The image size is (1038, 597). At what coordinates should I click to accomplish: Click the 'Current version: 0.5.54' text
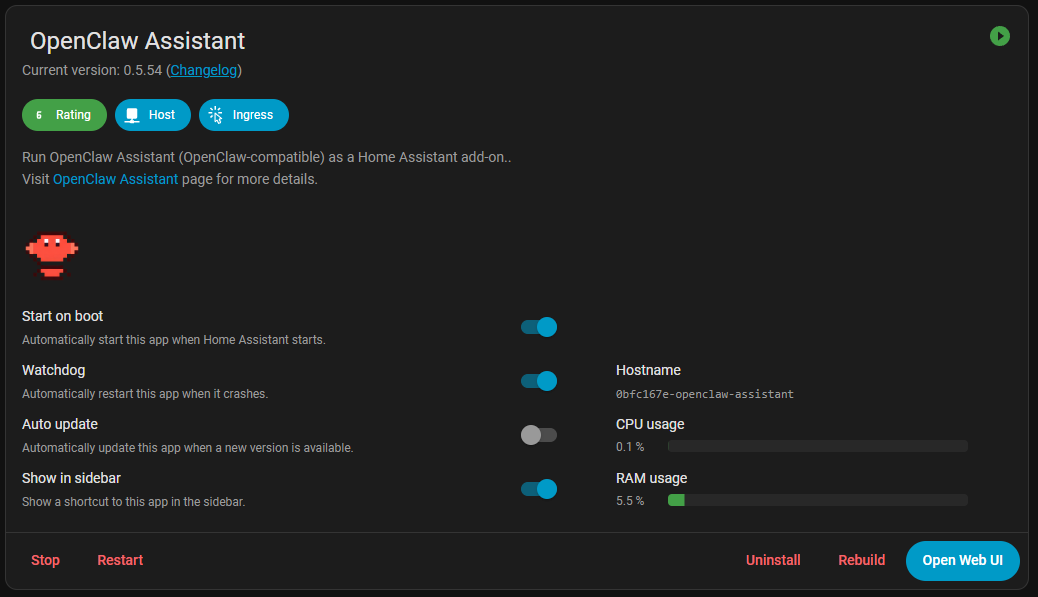(x=92, y=70)
